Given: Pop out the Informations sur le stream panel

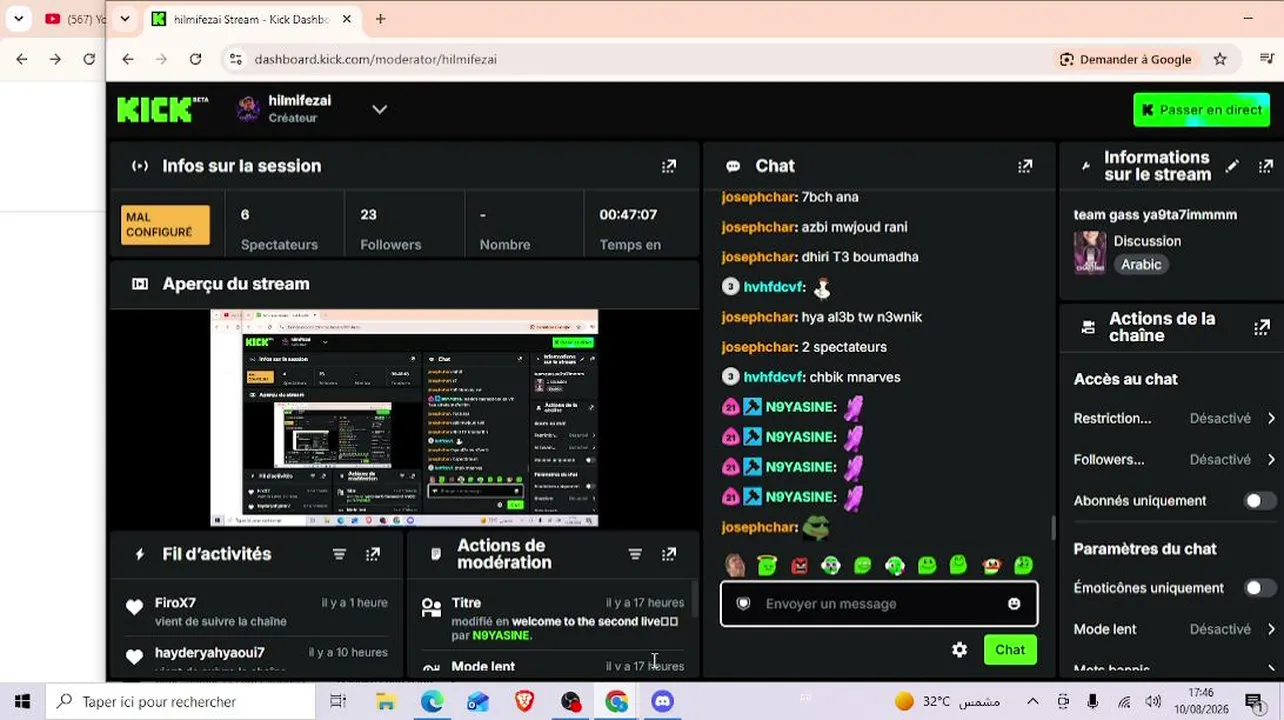Looking at the screenshot, I should pyautogui.click(x=1266, y=166).
